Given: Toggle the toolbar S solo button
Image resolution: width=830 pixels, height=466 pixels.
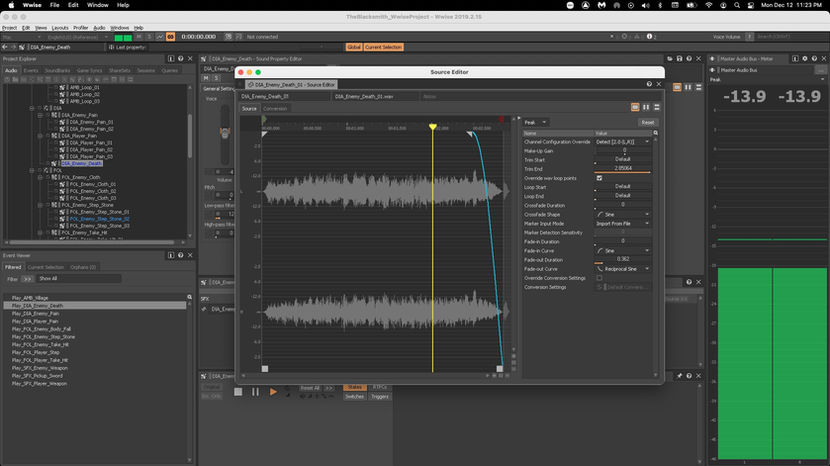Looking at the screenshot, I should [149, 37].
